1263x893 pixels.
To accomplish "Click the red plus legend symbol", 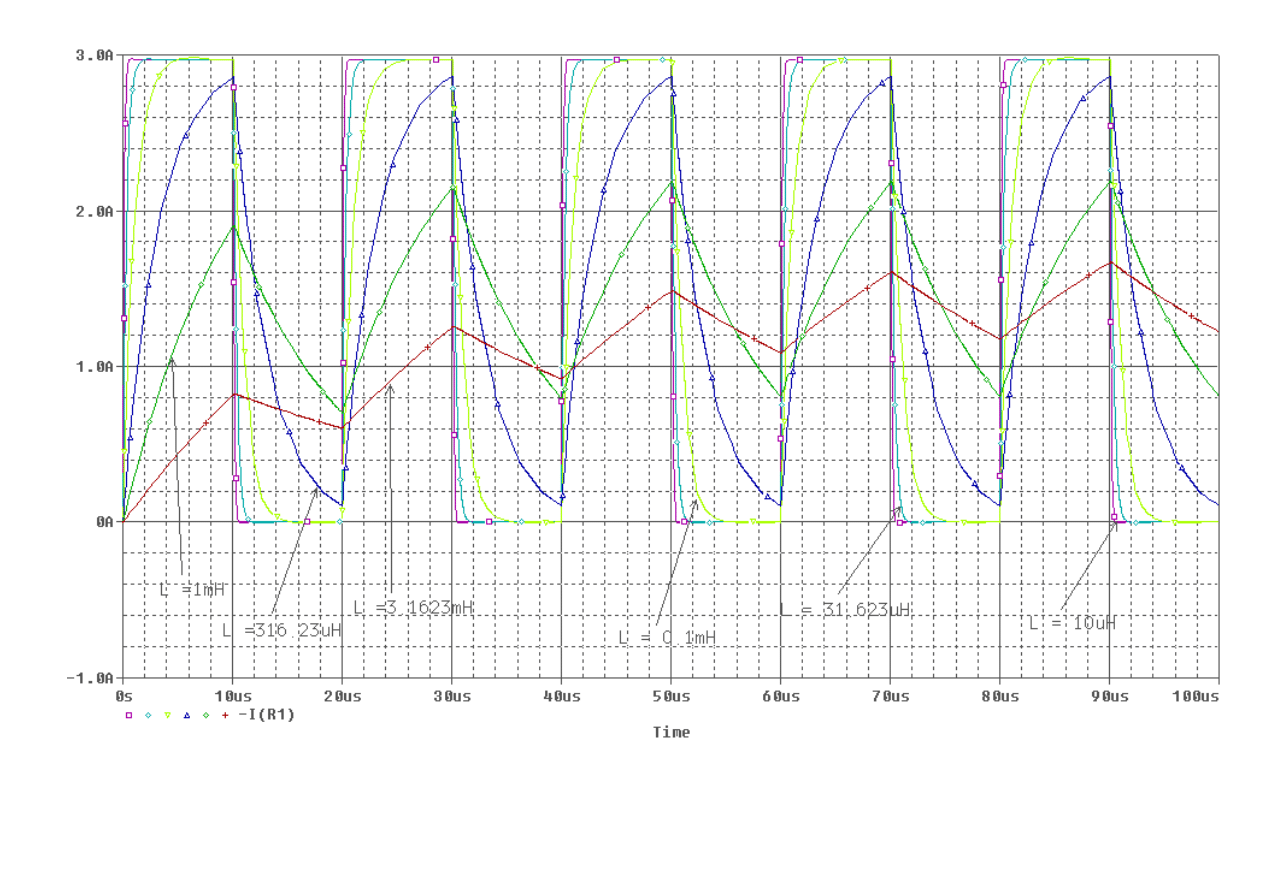I will 225,715.
